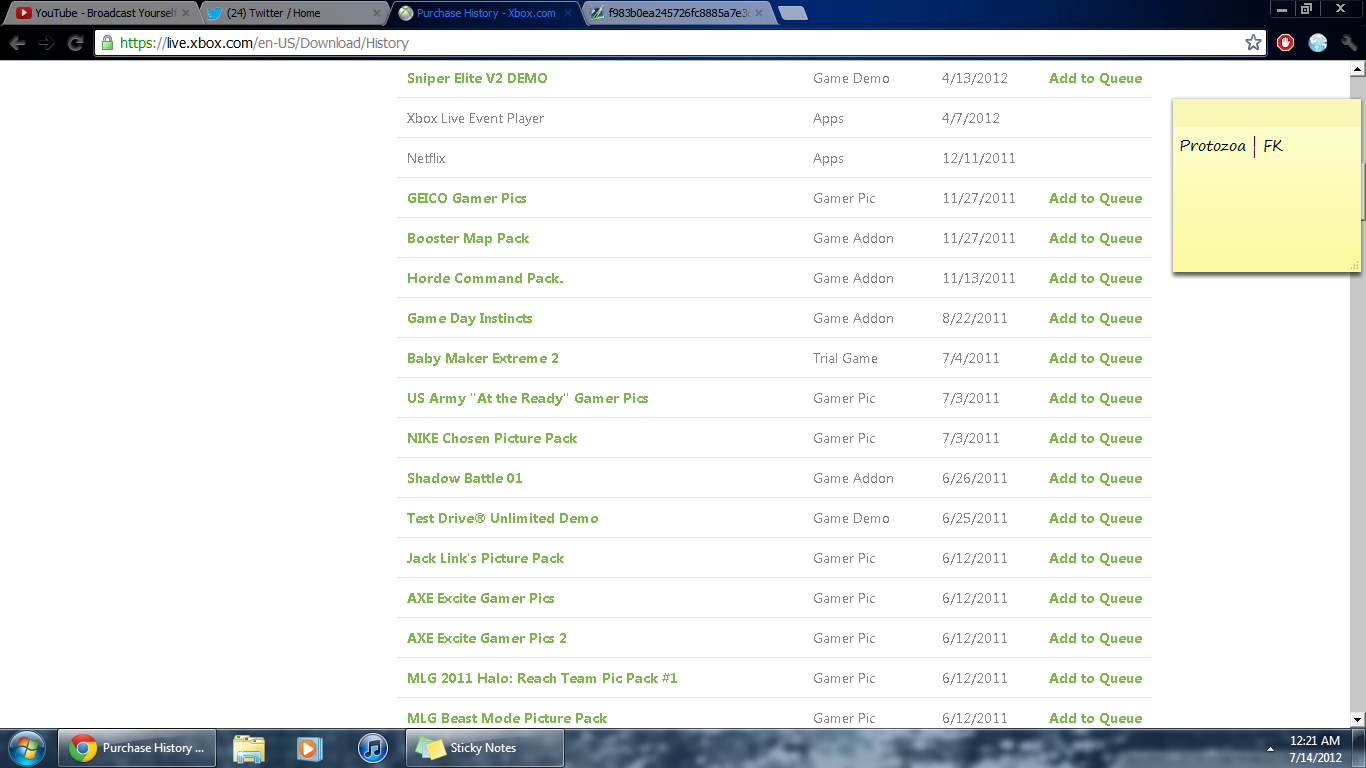Add Test Drive Unlimited Demo to queue
Image resolution: width=1366 pixels, height=768 pixels.
pyautogui.click(x=1095, y=518)
